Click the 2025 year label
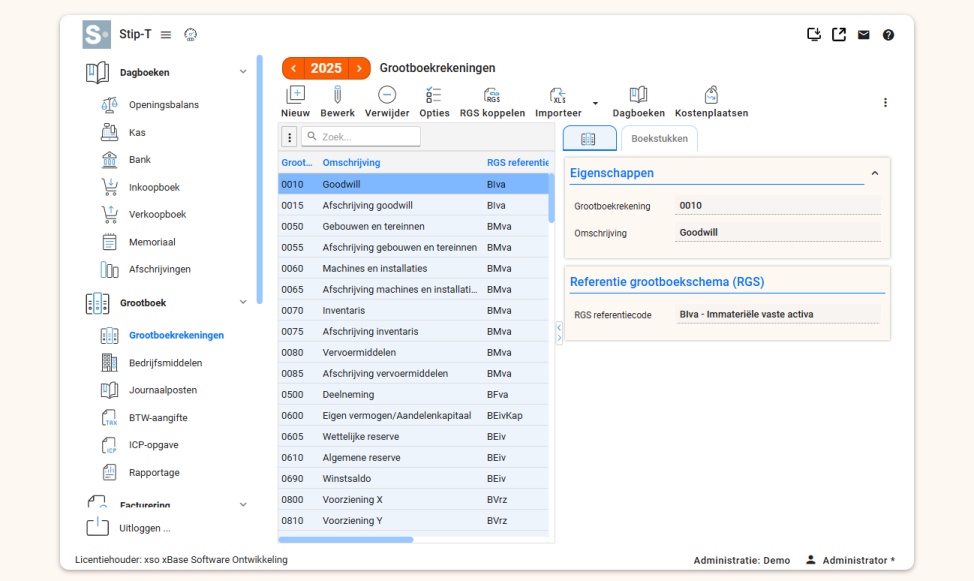974x581 pixels. 326,68
